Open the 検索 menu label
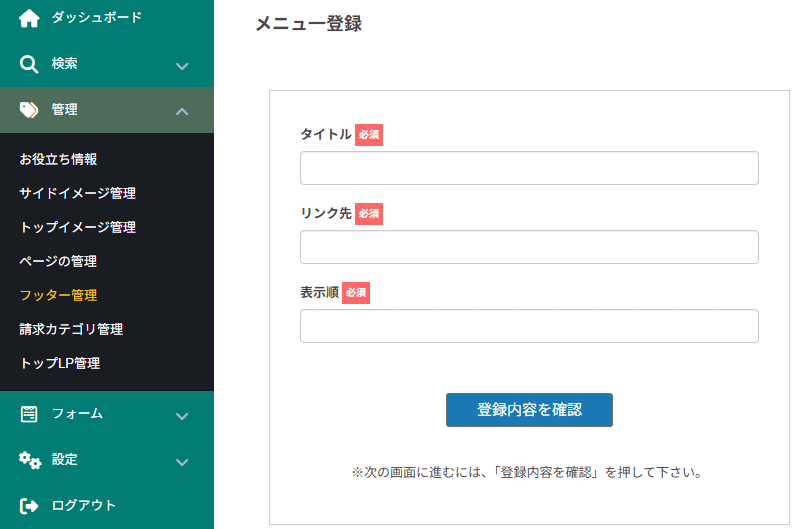This screenshot has height=529, width=797. click(x=65, y=63)
